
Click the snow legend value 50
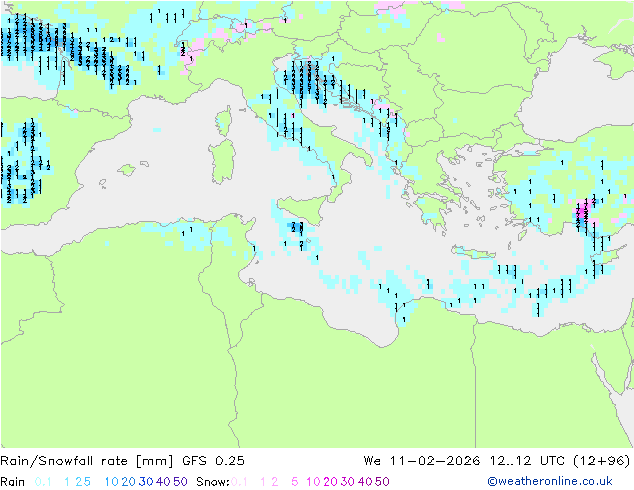point(383,482)
